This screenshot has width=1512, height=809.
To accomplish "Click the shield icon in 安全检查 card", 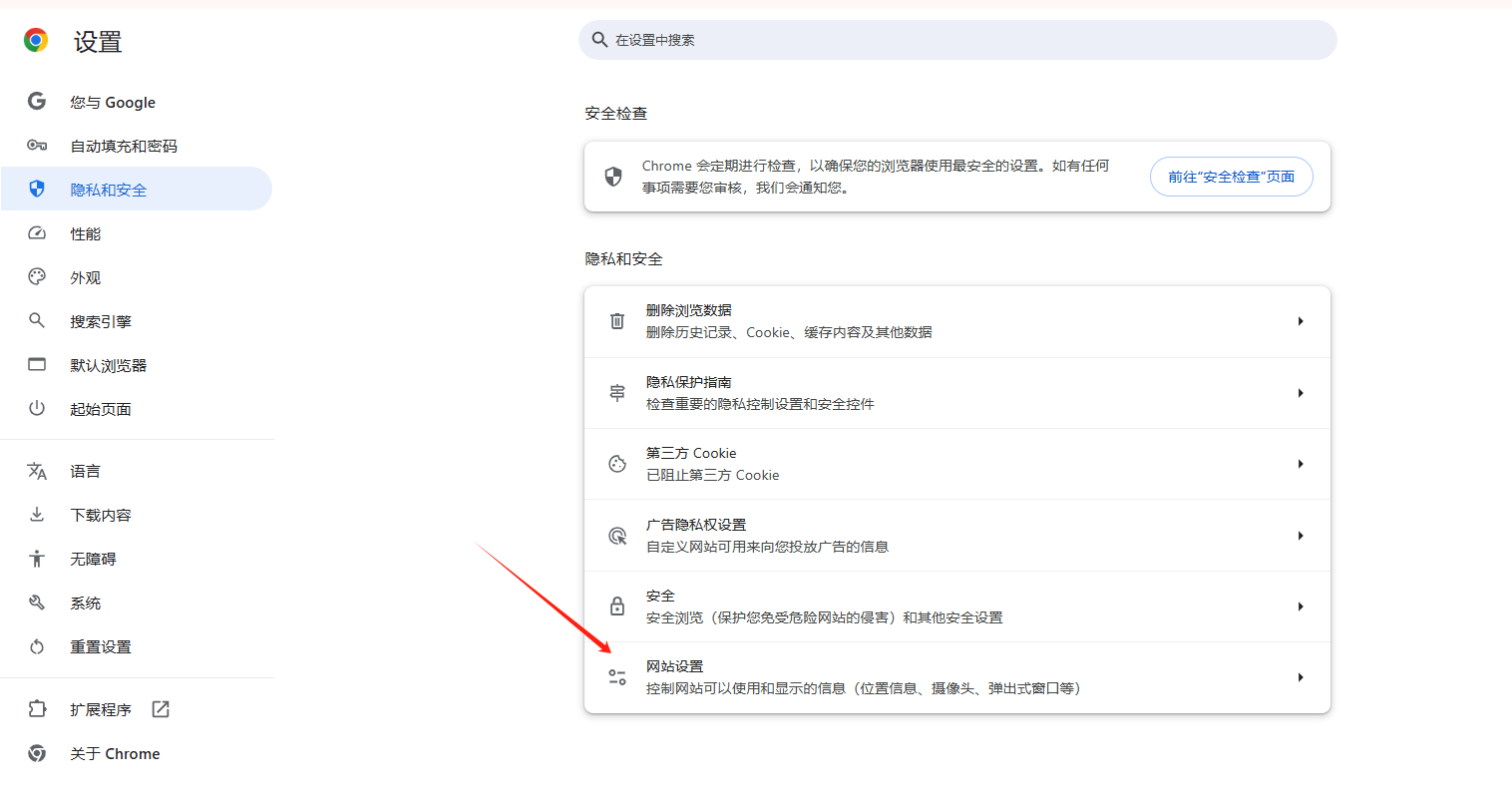I will coord(613,177).
